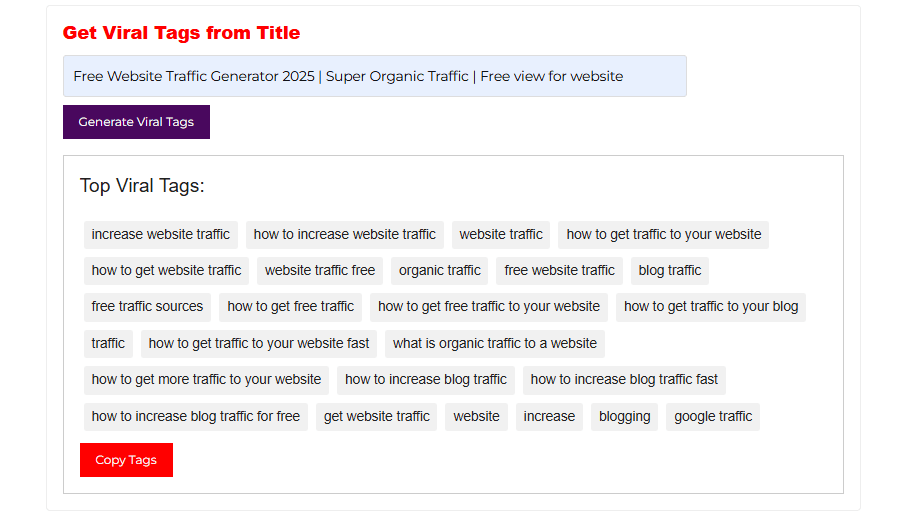Click the 'get website traffic' tag chip
The width and height of the screenshot is (900, 522).
[x=377, y=416]
